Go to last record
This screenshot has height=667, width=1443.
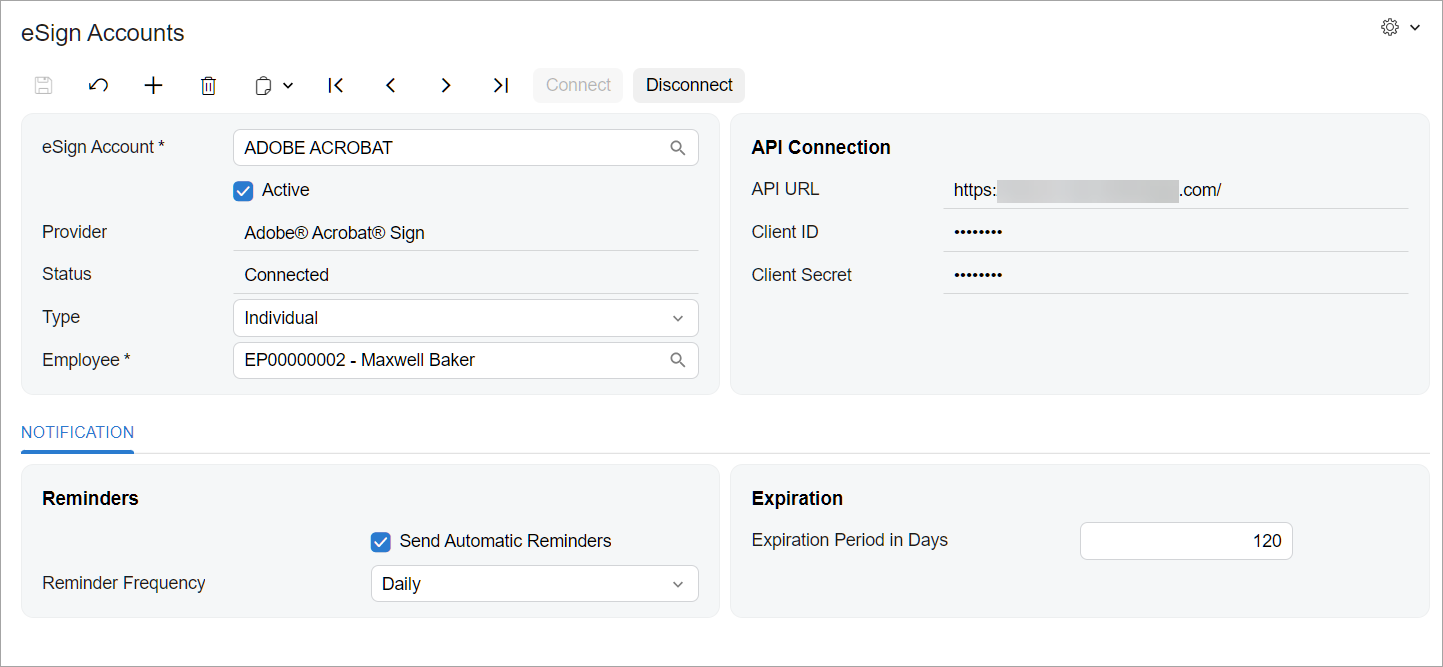(x=501, y=85)
